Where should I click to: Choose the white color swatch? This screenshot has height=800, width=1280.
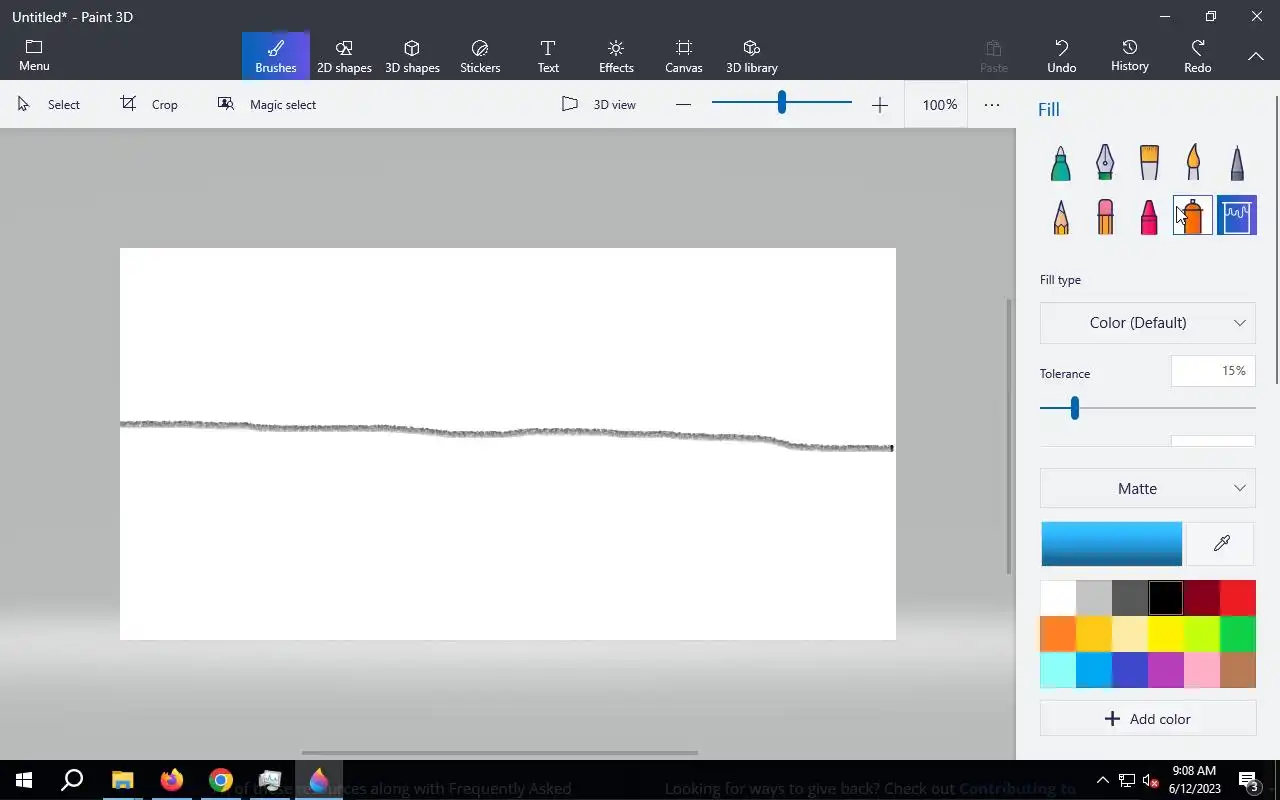coord(1058,598)
